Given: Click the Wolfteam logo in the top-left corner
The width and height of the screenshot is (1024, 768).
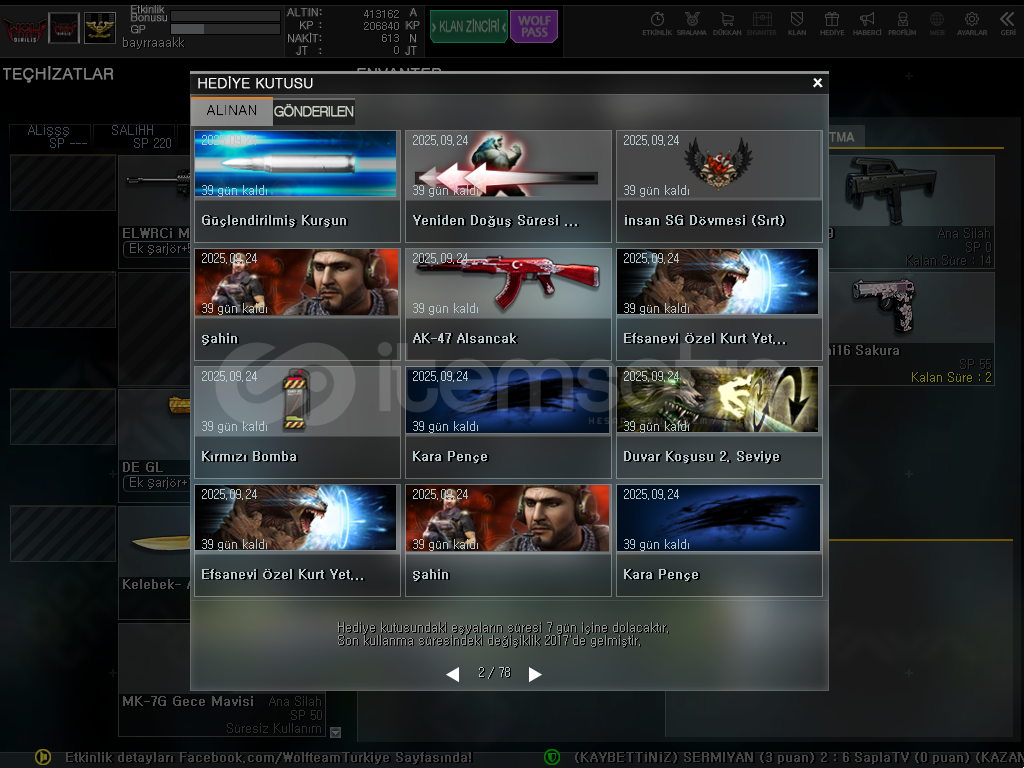Looking at the screenshot, I should [x=25, y=29].
